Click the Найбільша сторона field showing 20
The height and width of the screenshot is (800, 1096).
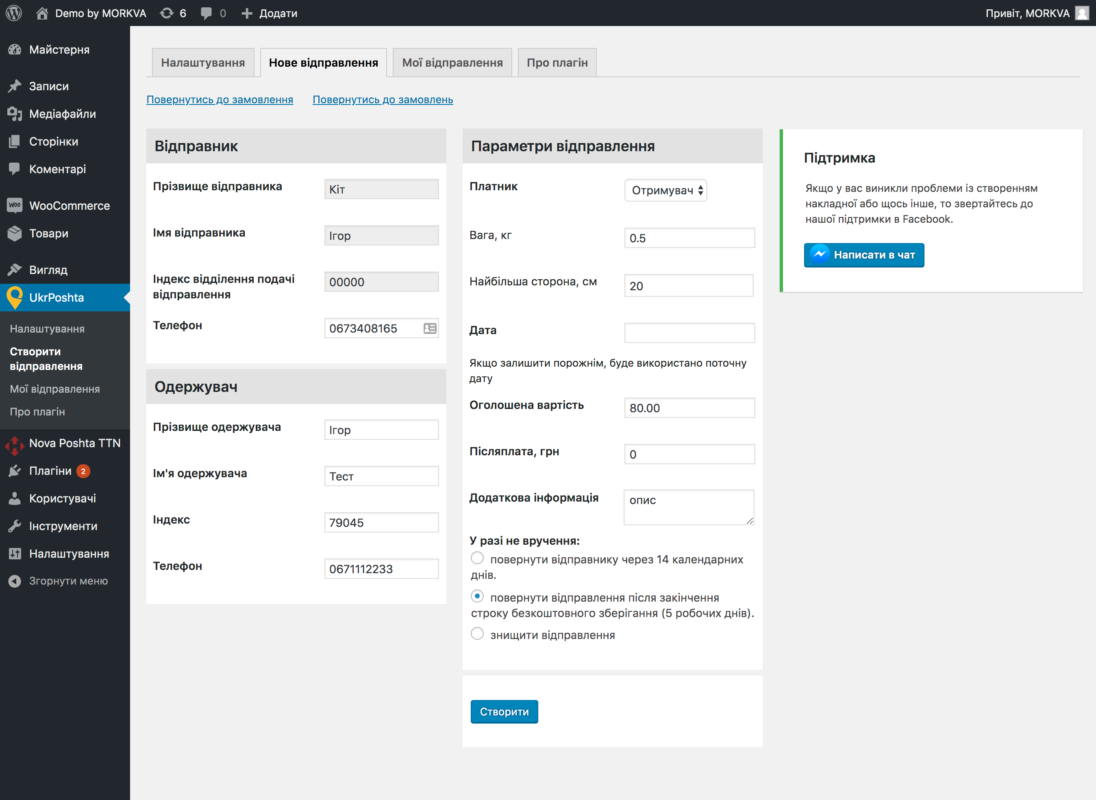click(689, 285)
